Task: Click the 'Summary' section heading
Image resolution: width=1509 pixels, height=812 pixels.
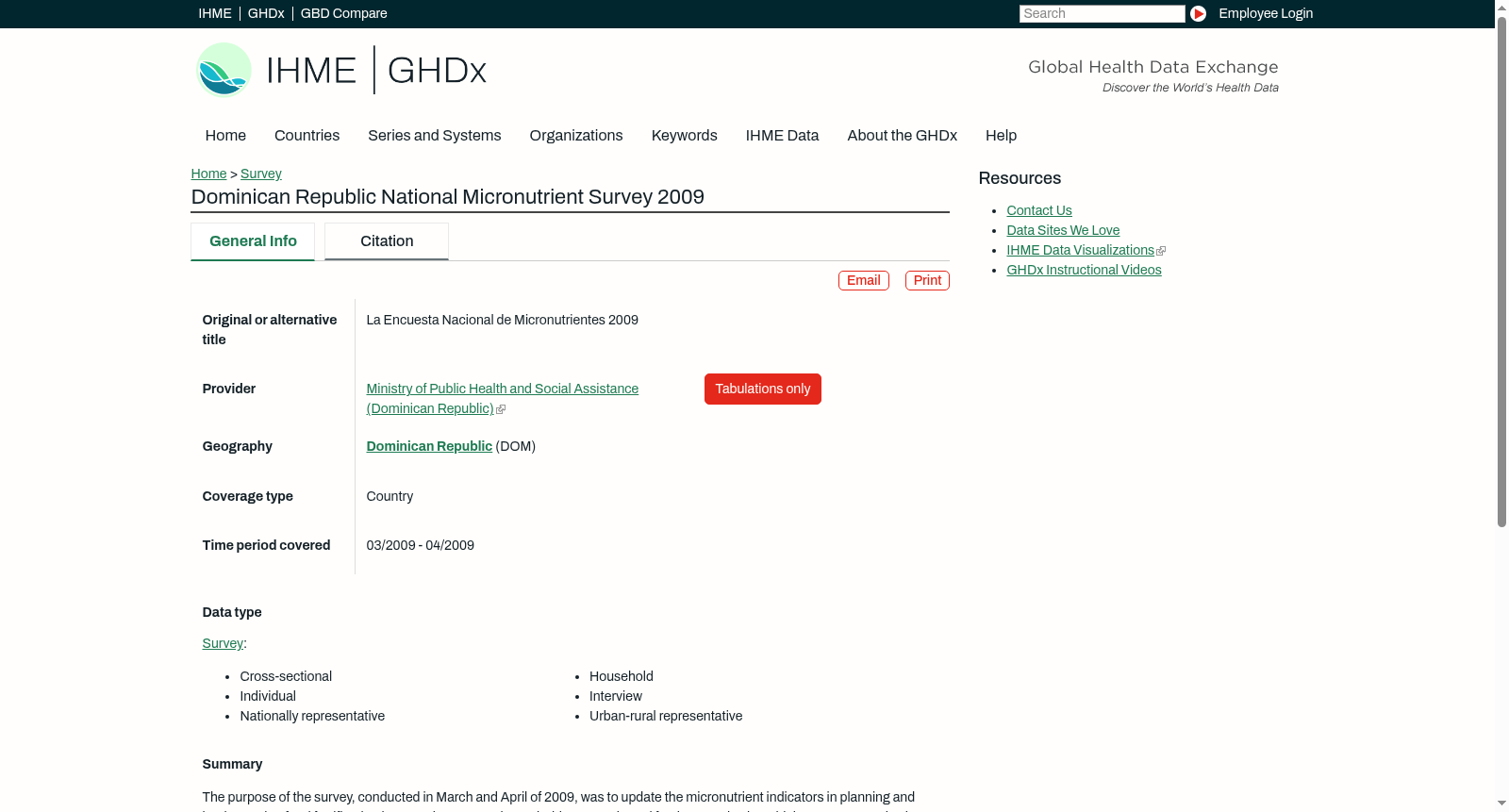Action: click(232, 764)
